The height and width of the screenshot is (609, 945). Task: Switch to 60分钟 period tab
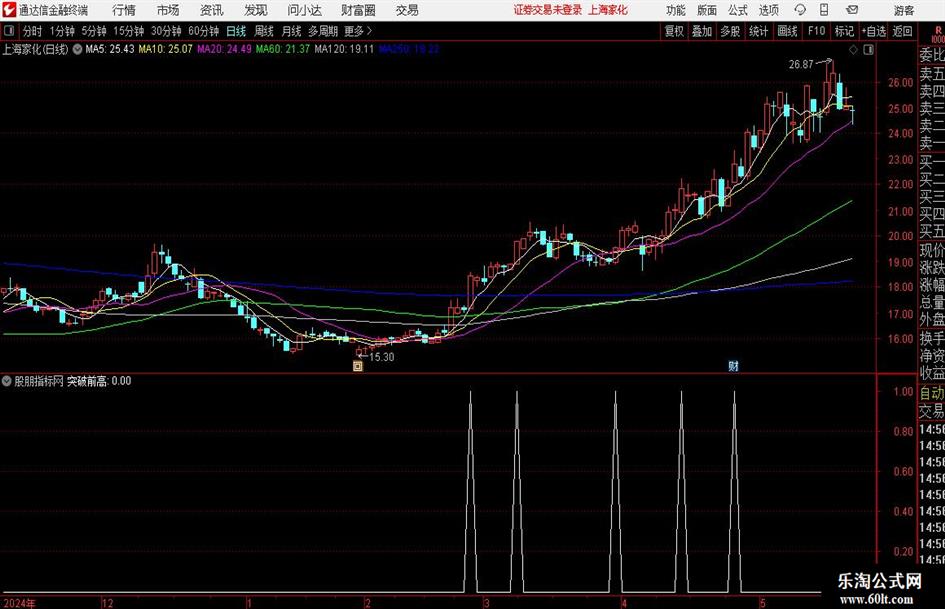click(203, 31)
